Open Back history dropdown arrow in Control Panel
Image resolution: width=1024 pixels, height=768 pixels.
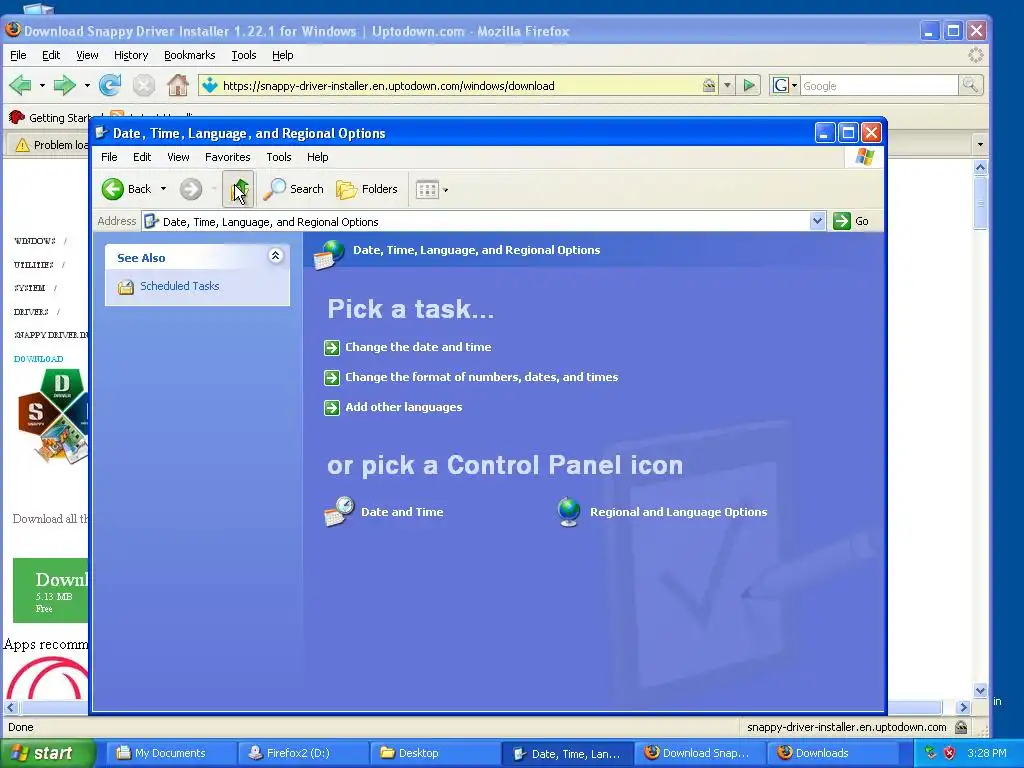pyautogui.click(x=163, y=189)
